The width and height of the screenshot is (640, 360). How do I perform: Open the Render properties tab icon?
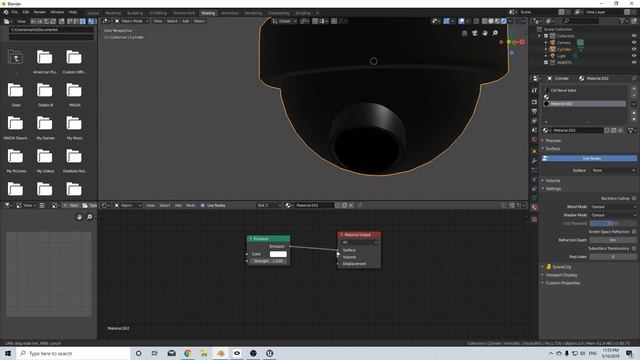[x=534, y=102]
